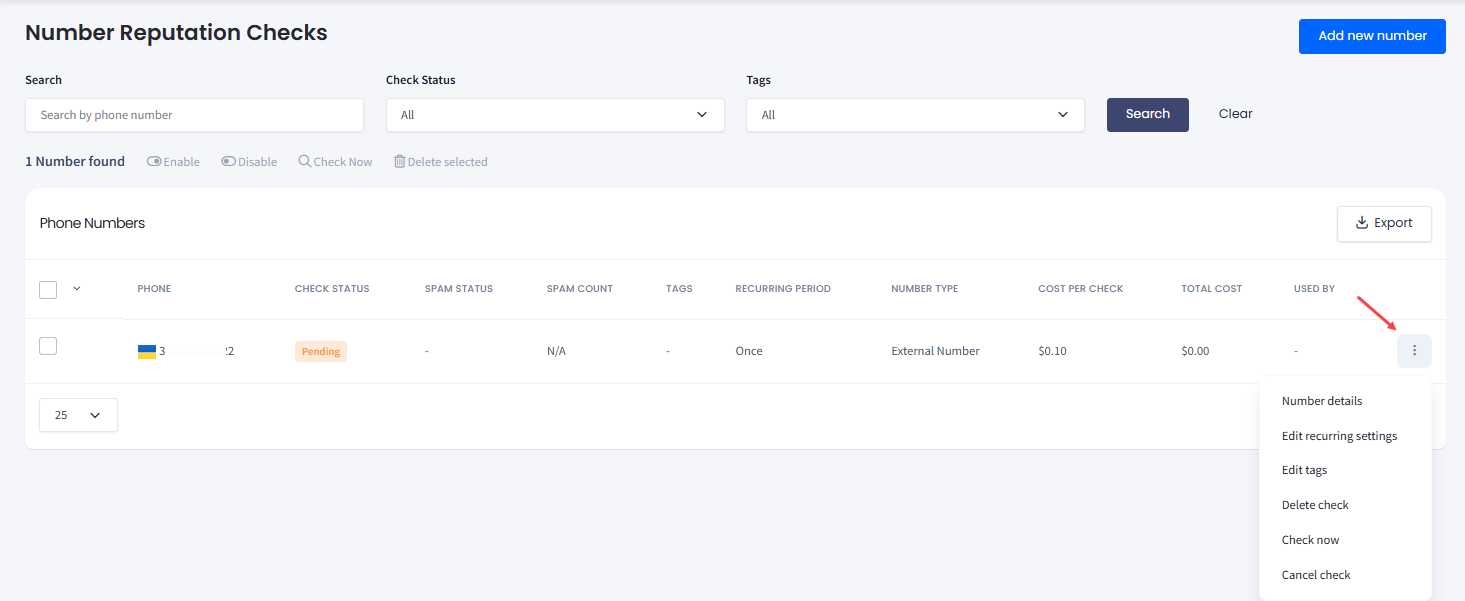
Task: Open the 25 per page dropdown
Action: click(78, 415)
